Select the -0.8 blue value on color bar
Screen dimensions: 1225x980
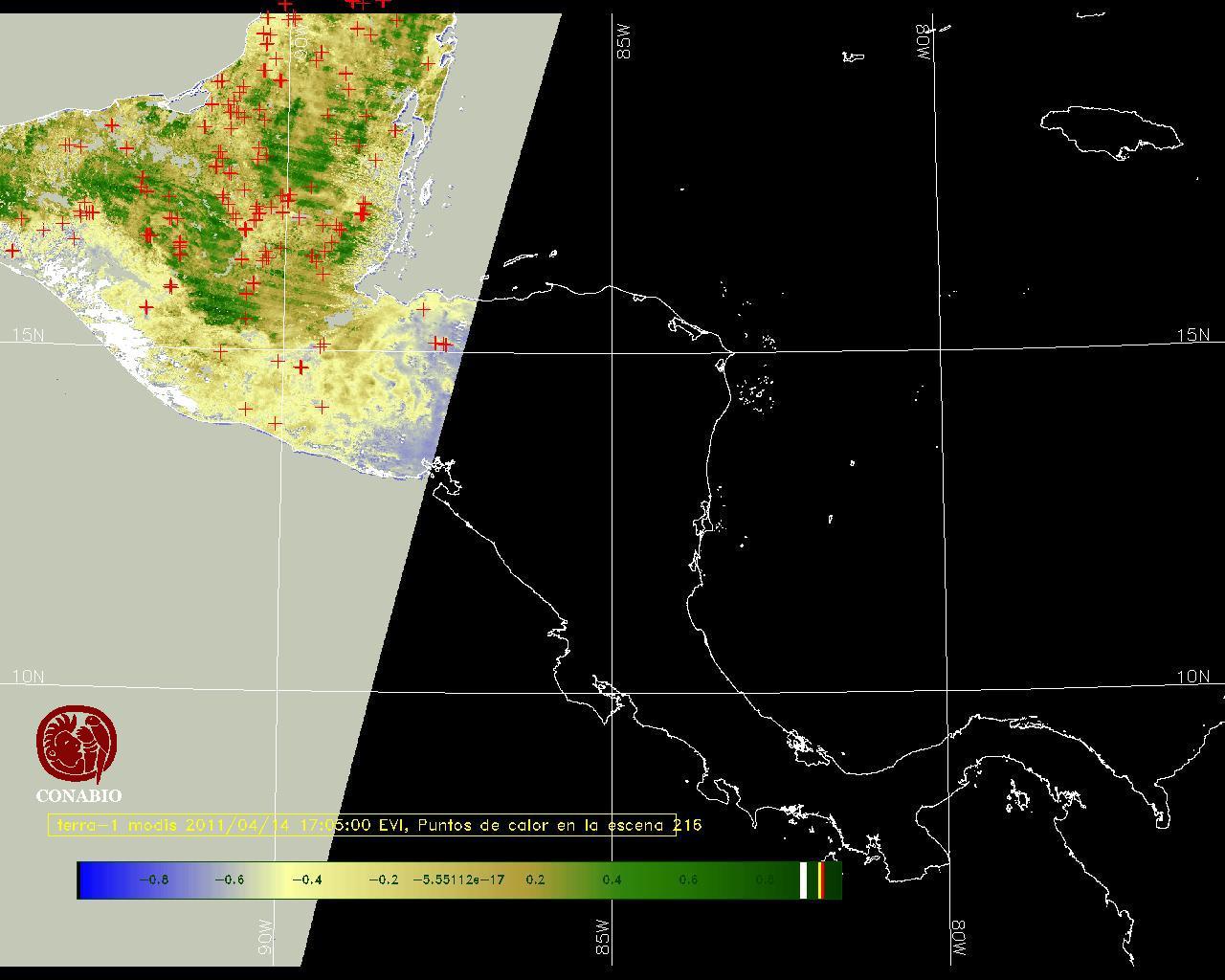pyautogui.click(x=153, y=880)
